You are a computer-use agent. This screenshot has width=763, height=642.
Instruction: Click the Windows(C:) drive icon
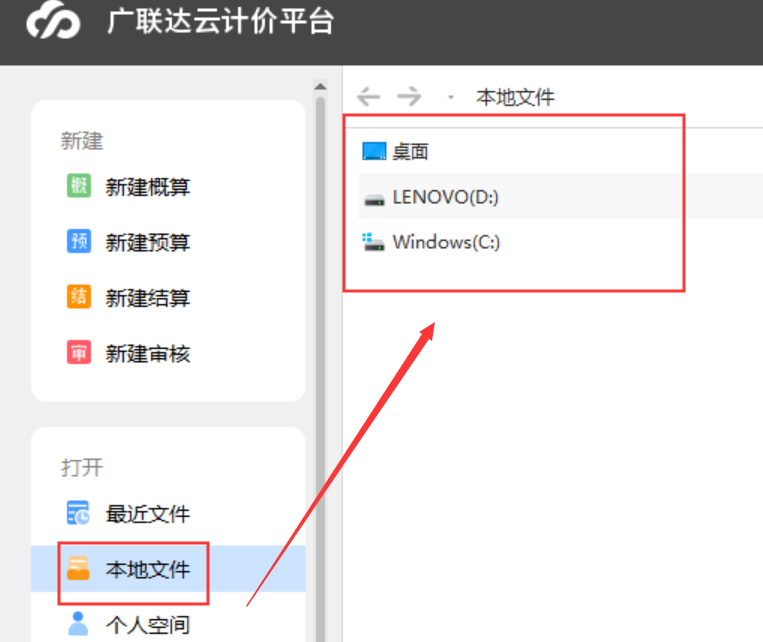(374, 242)
